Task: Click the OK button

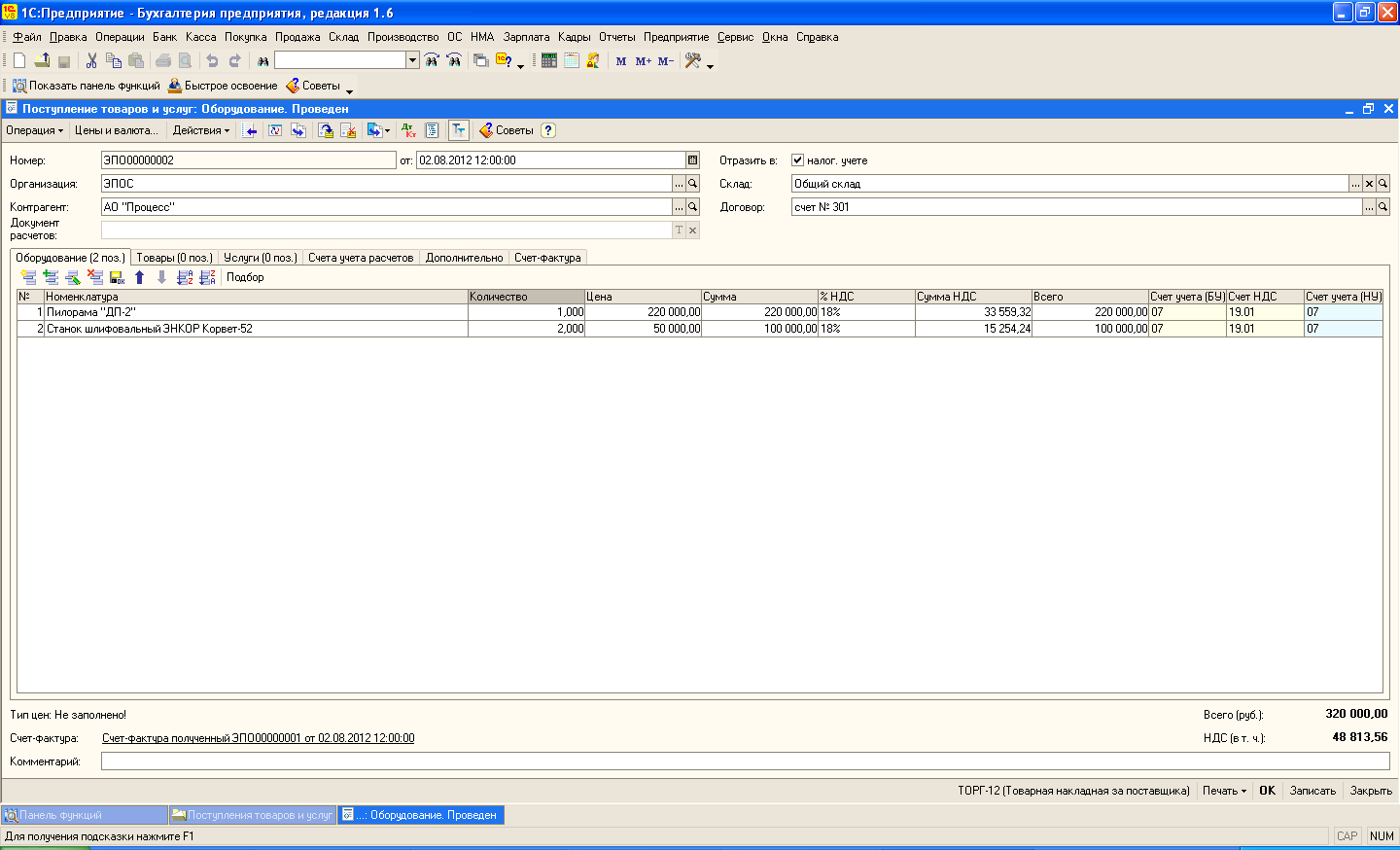Action: click(1267, 791)
